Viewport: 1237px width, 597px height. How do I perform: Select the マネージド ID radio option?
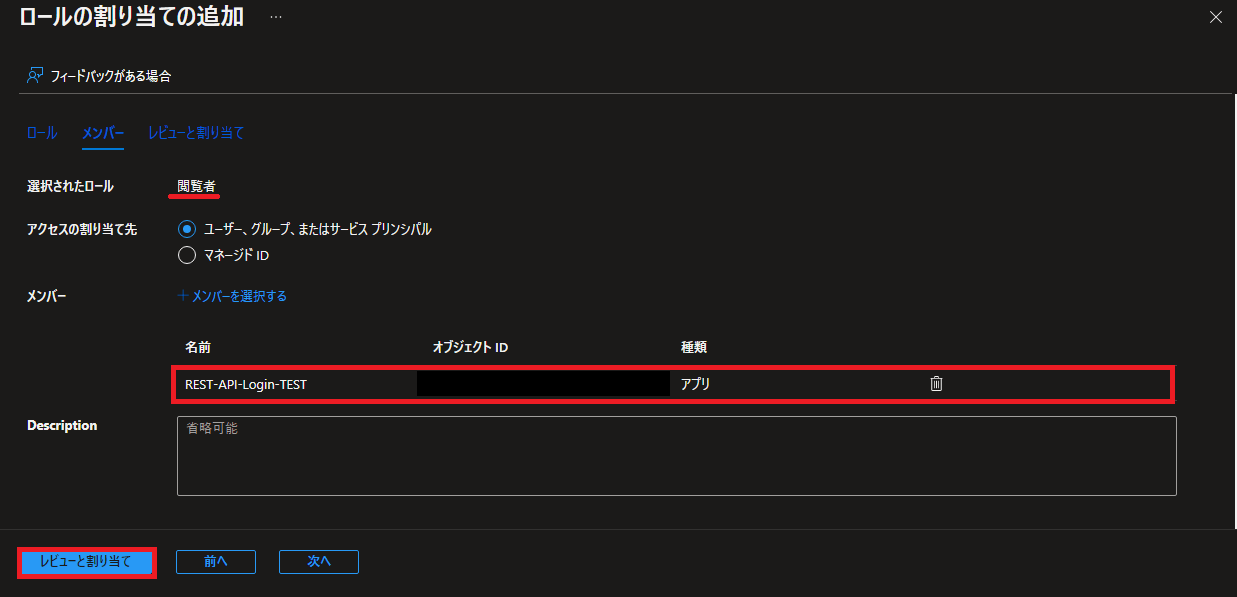(x=186, y=255)
